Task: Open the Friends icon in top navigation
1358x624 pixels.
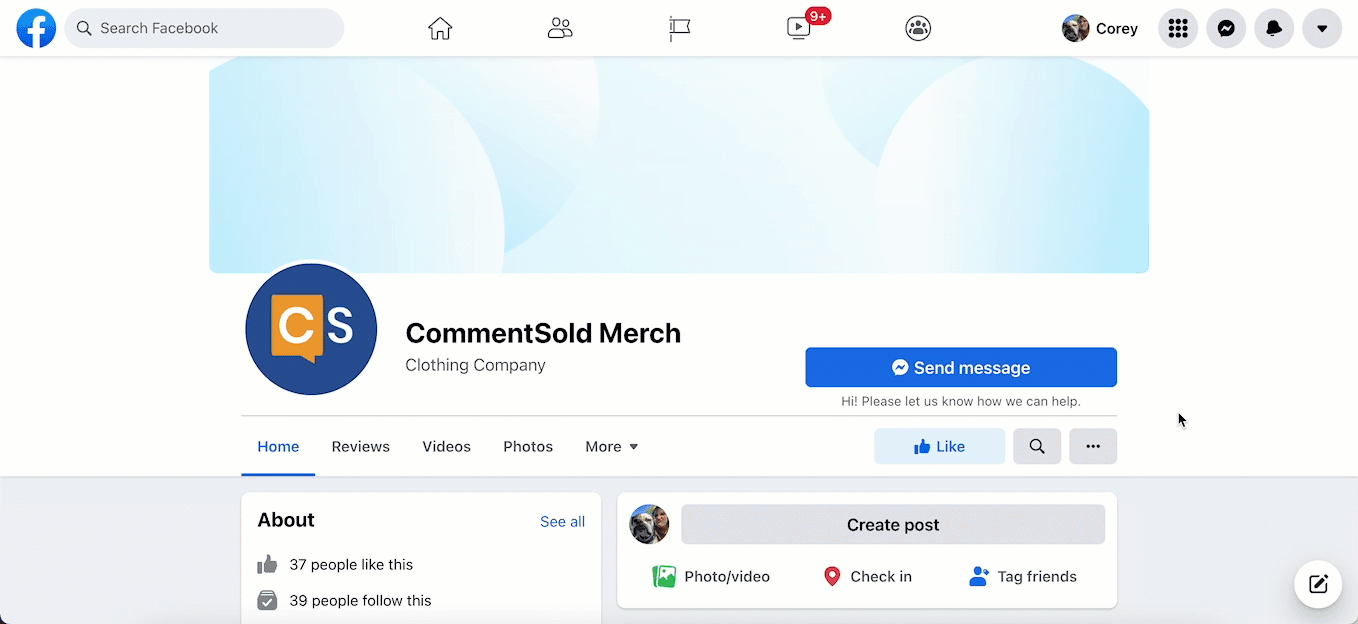Action: tap(560, 28)
